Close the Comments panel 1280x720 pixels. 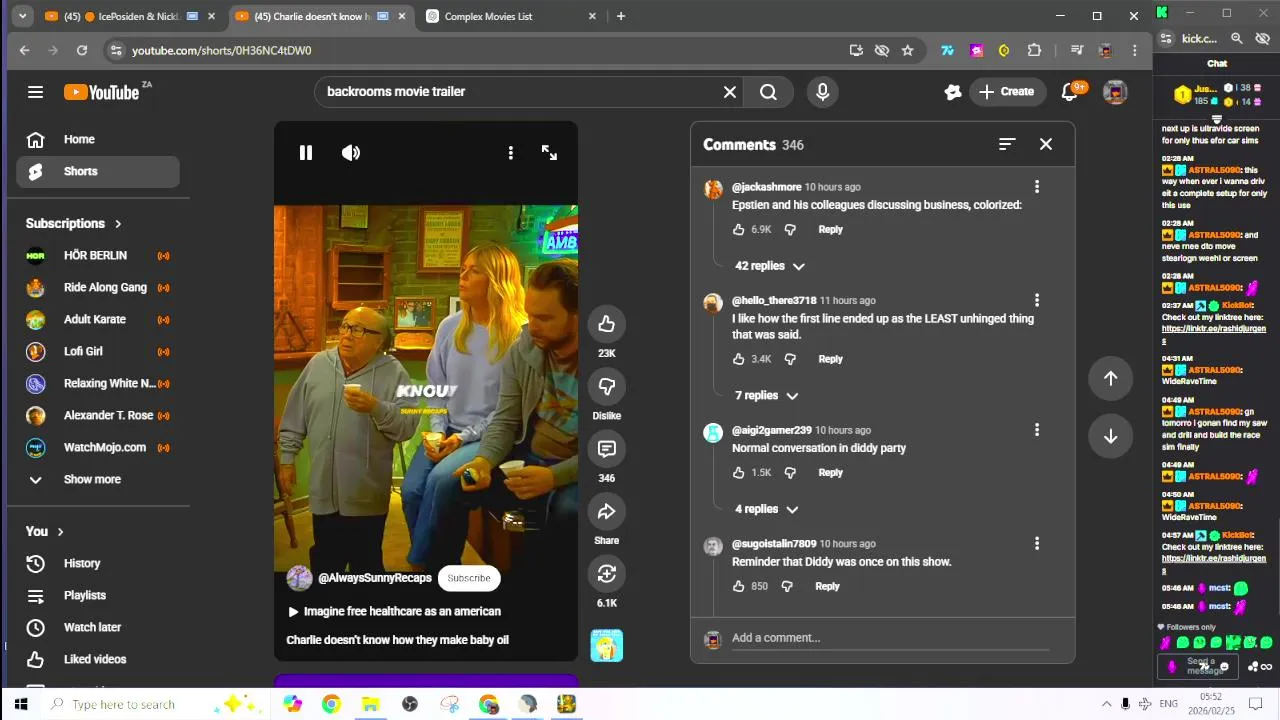(x=1046, y=145)
